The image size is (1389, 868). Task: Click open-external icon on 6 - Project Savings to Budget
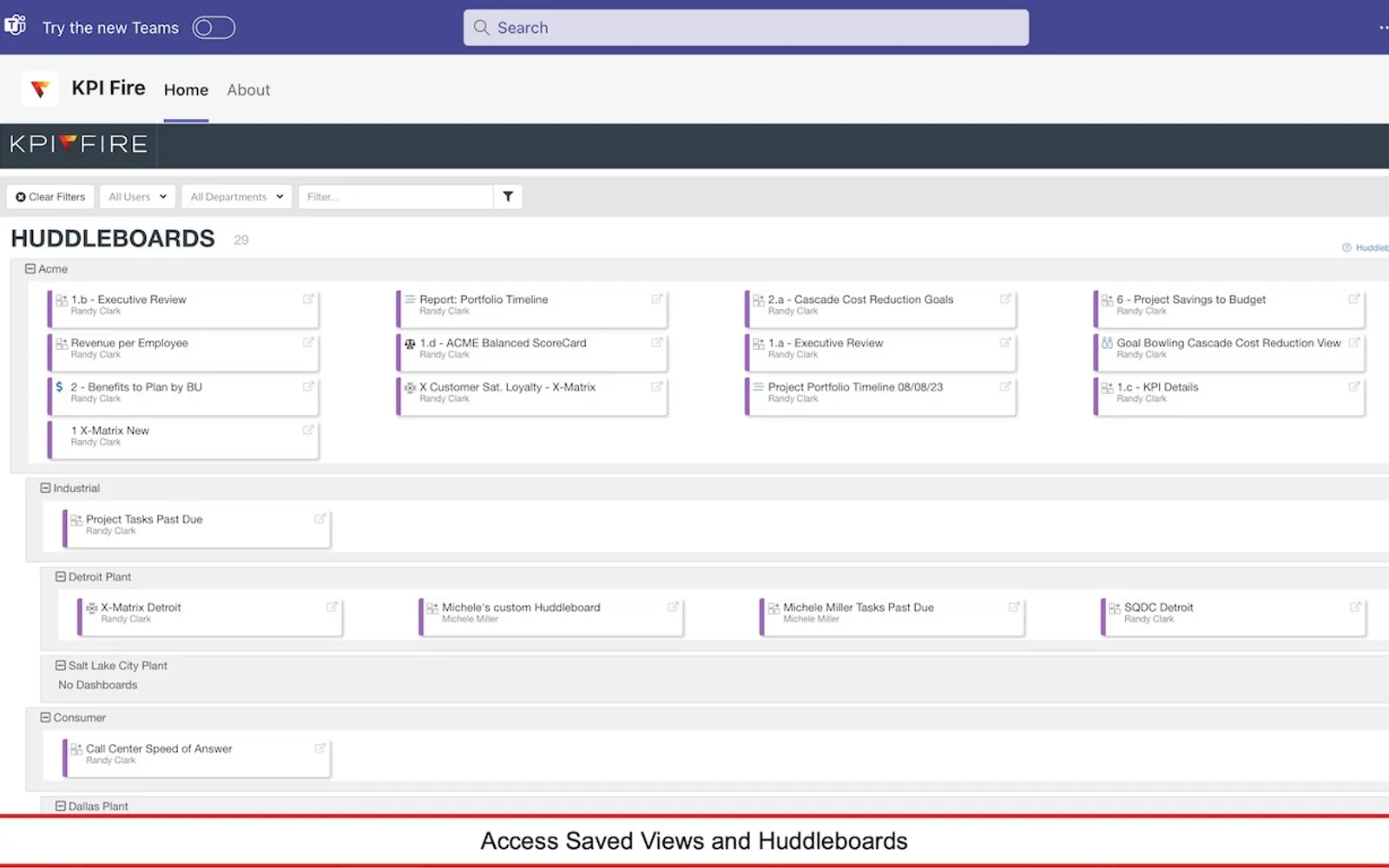[x=1354, y=299]
